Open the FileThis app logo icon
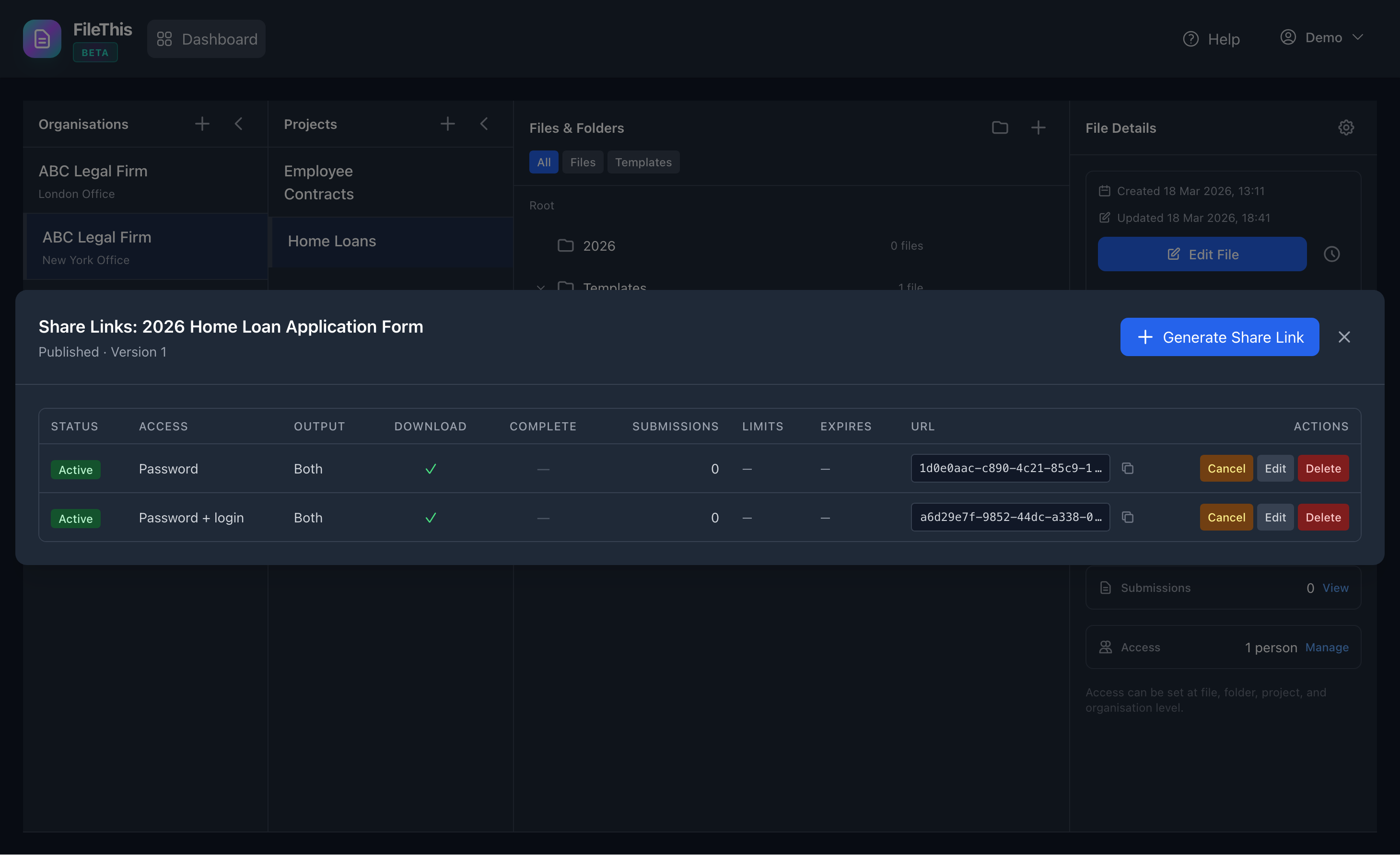Screen dimensions: 1400x855 point(42,39)
